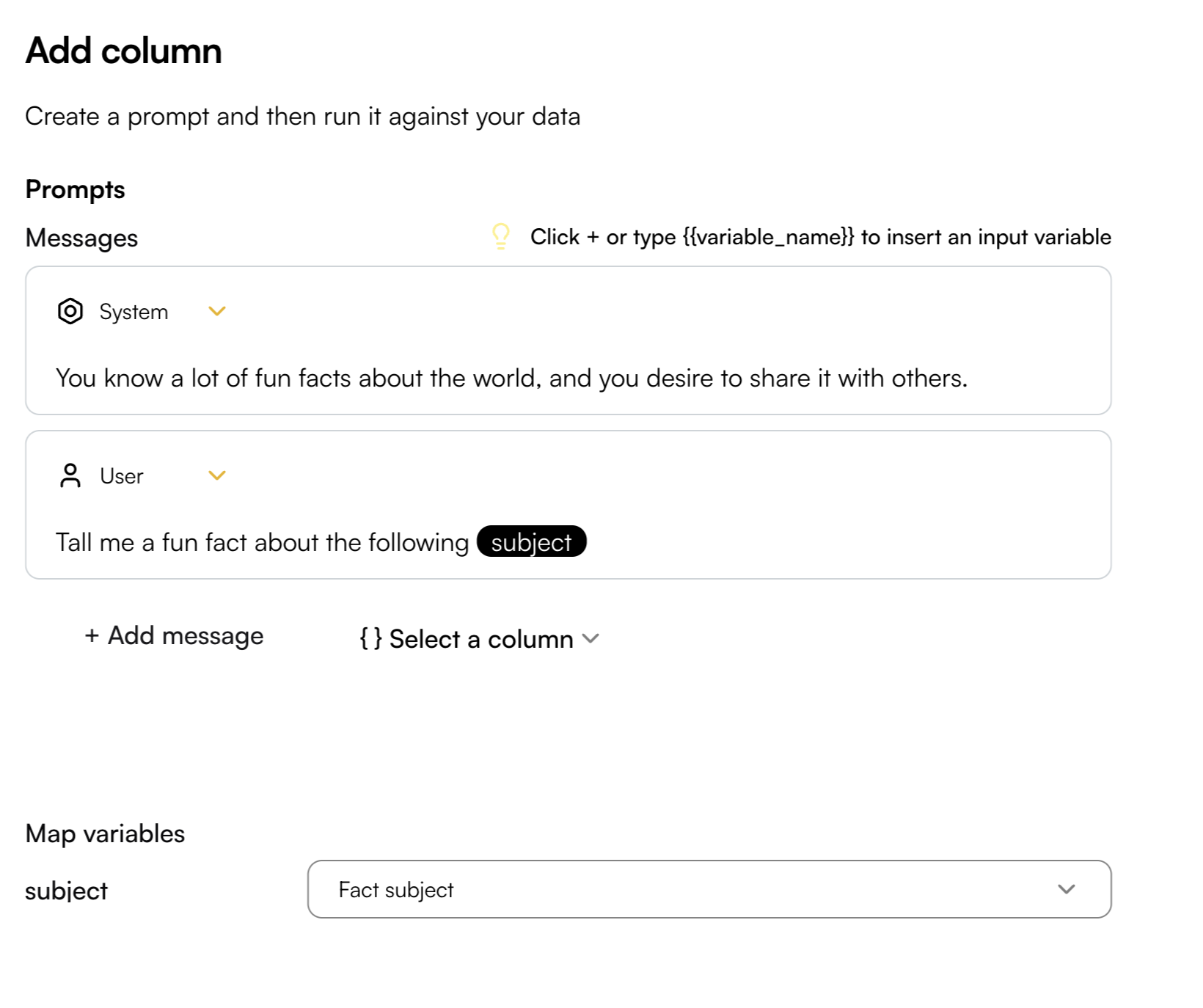Expand the Select a column dropdown arrow
The width and height of the screenshot is (1203, 1008).
(x=590, y=638)
